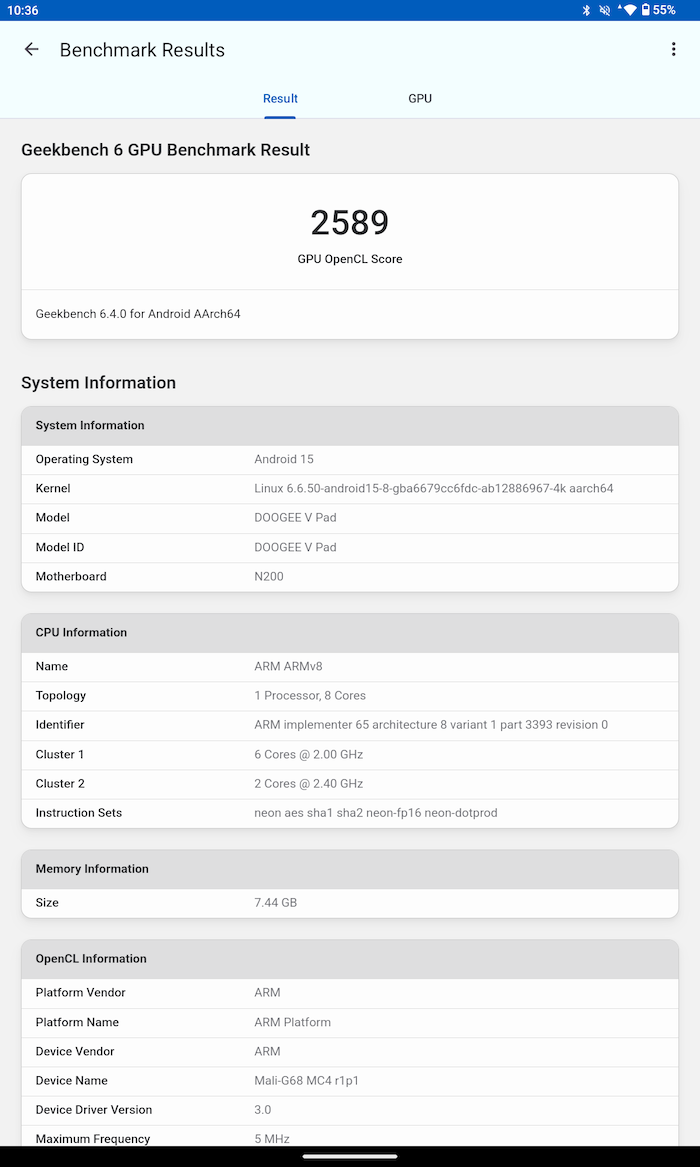Viewport: 700px width, 1167px height.
Task: Tap the Device Driver Version label
Action: tap(94, 1110)
